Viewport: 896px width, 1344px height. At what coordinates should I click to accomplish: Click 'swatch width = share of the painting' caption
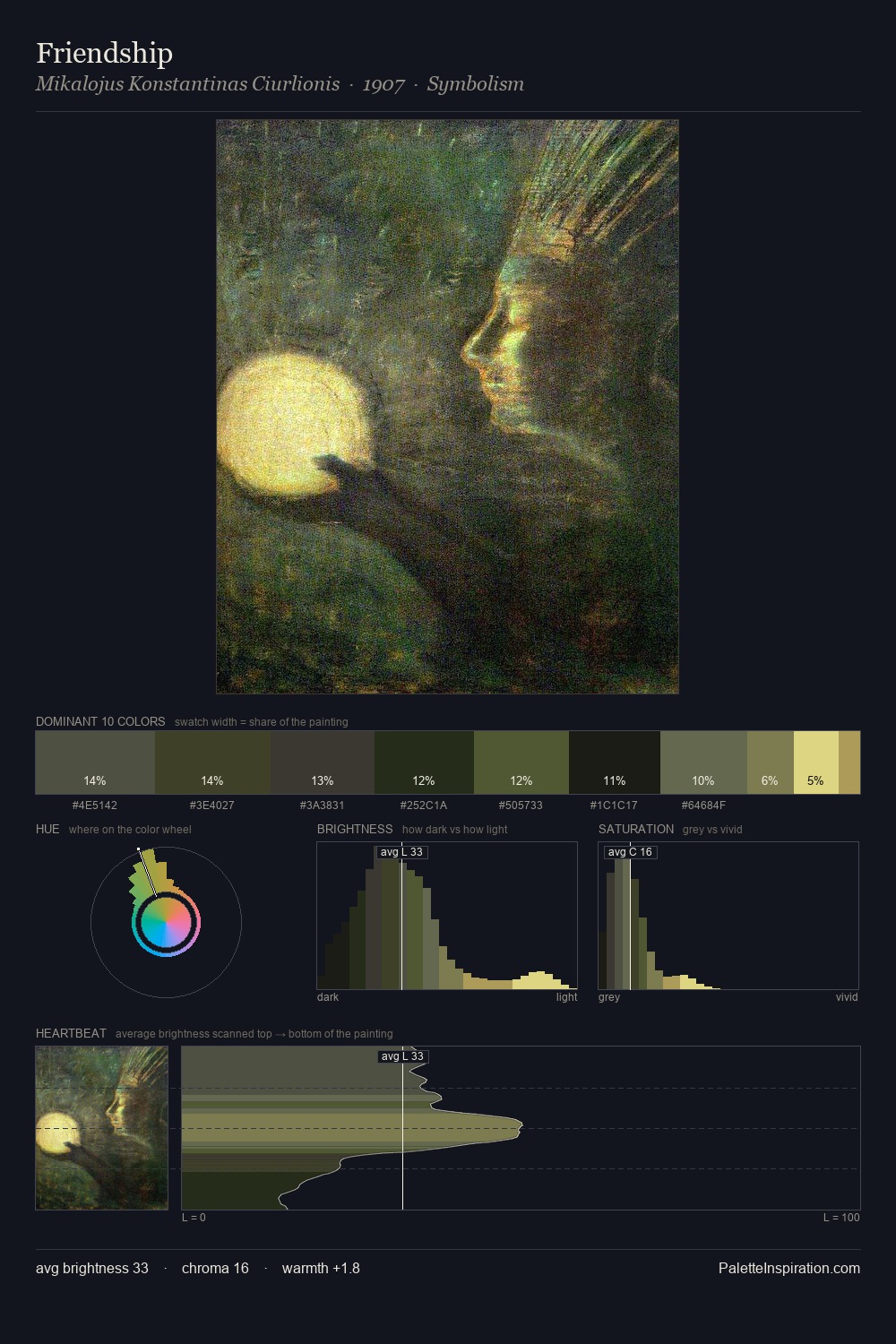[262, 722]
